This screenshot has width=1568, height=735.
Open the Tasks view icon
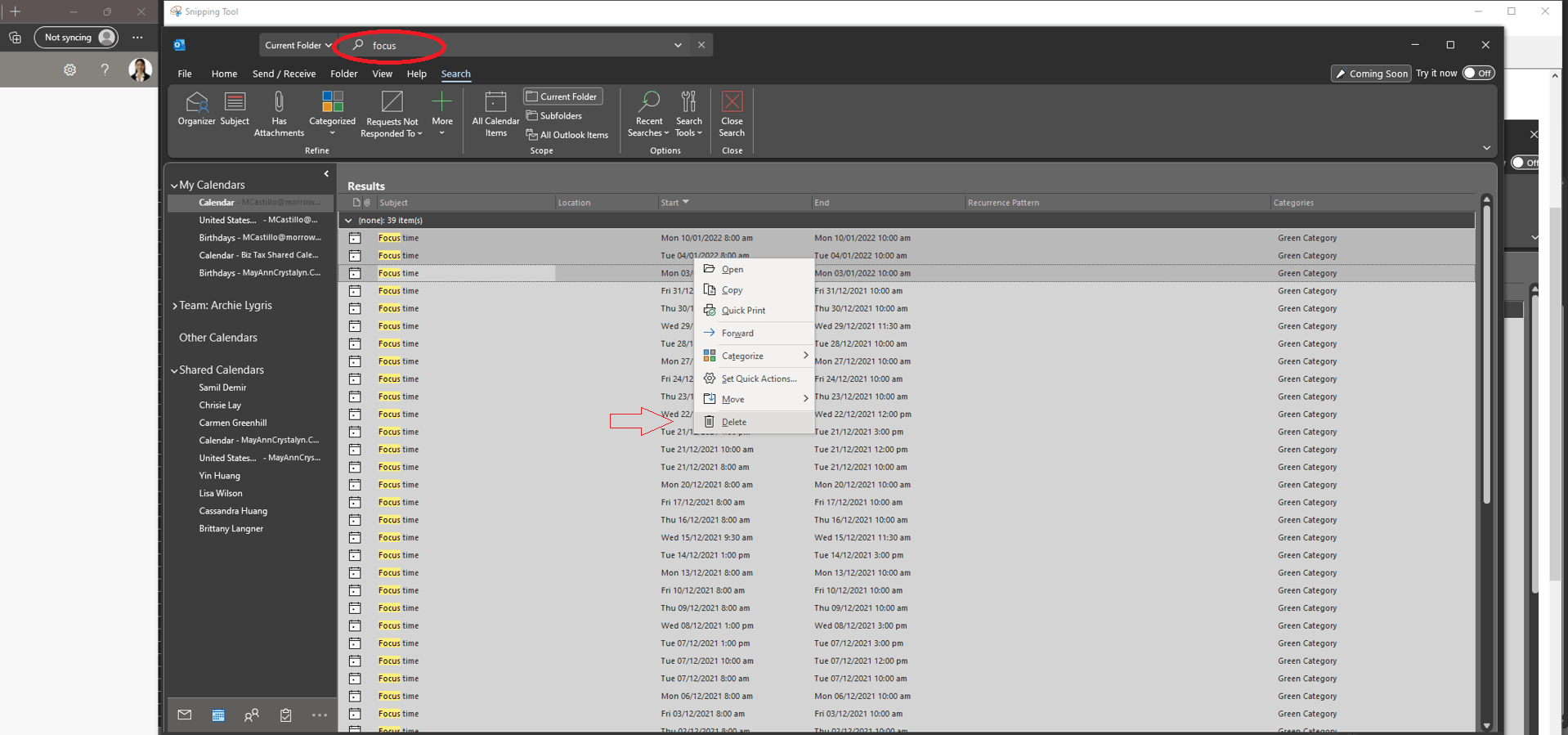285,715
